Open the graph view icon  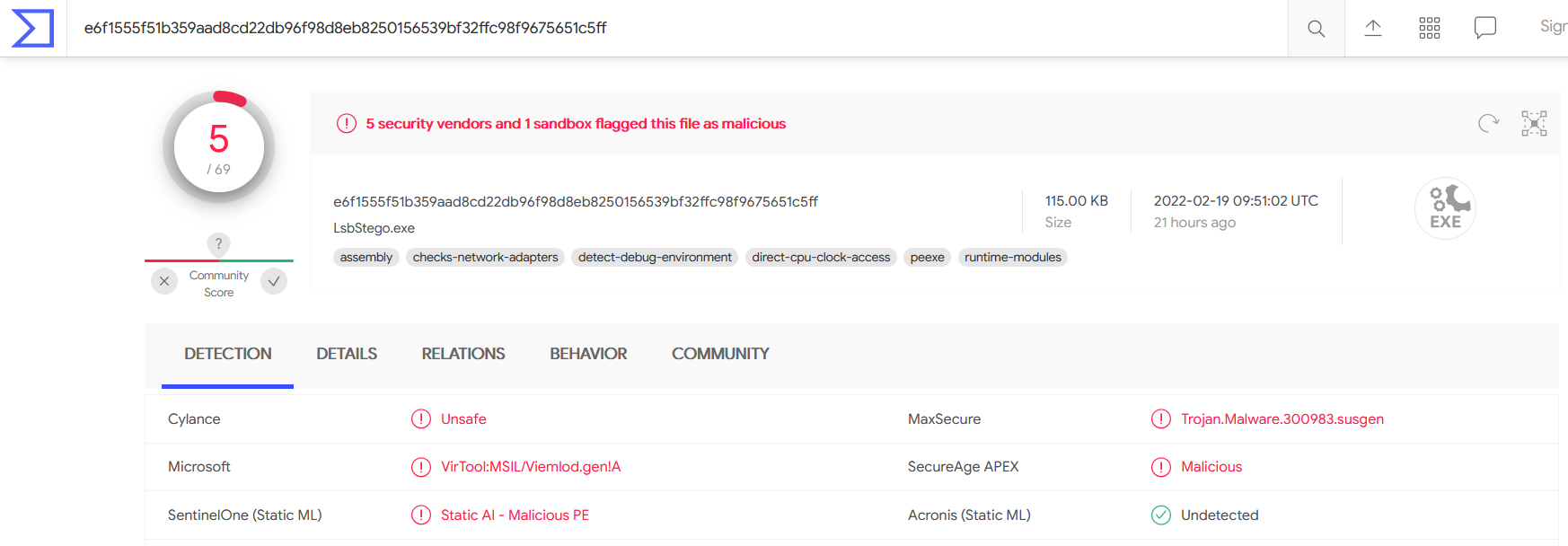coord(1534,123)
